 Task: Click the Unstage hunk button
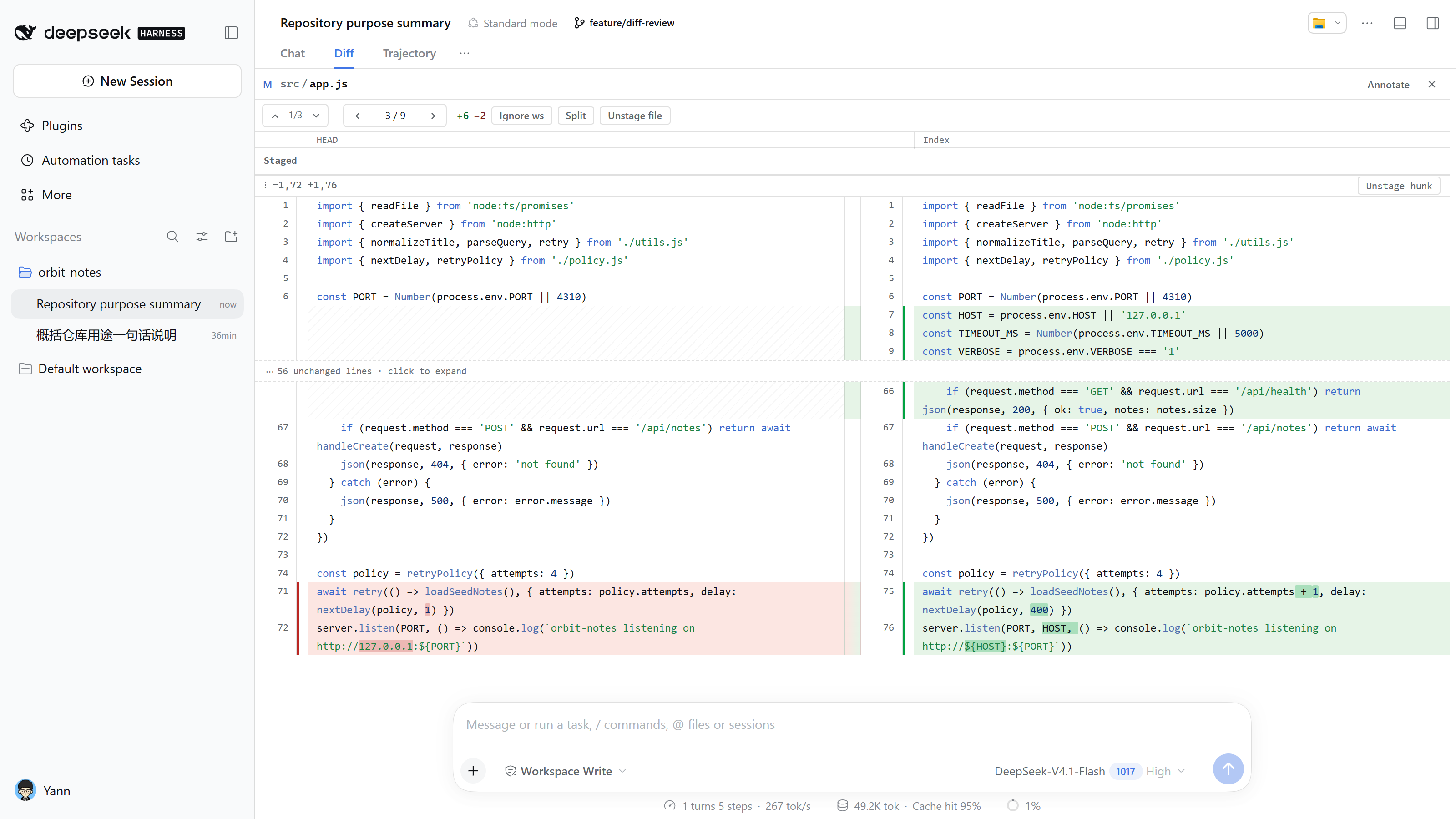1398,185
